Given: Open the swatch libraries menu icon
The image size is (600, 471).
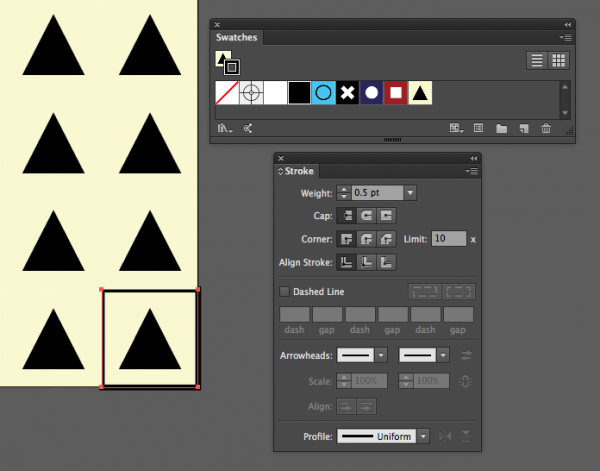Looking at the screenshot, I should [225, 129].
